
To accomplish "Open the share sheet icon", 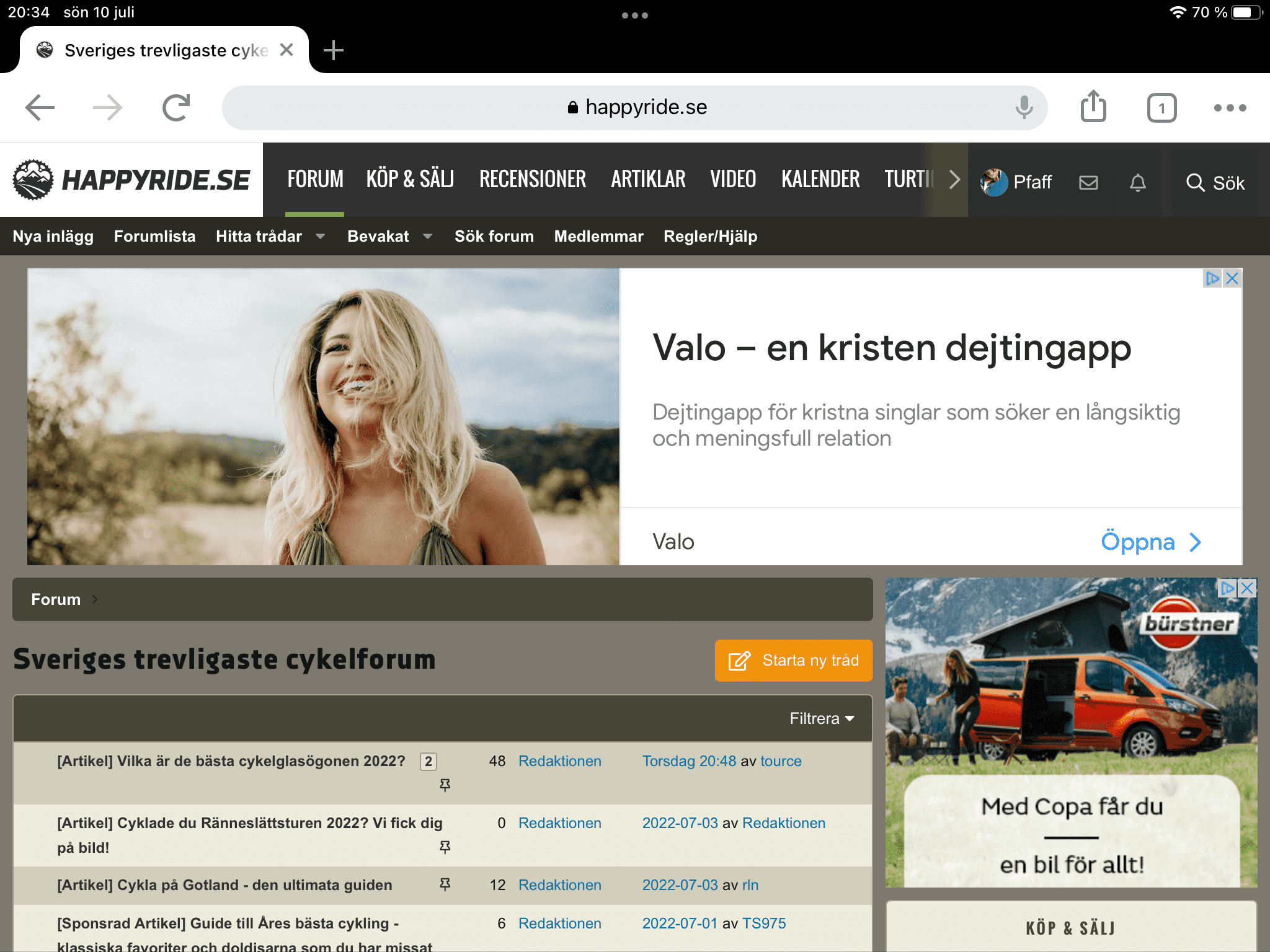I will [x=1093, y=107].
